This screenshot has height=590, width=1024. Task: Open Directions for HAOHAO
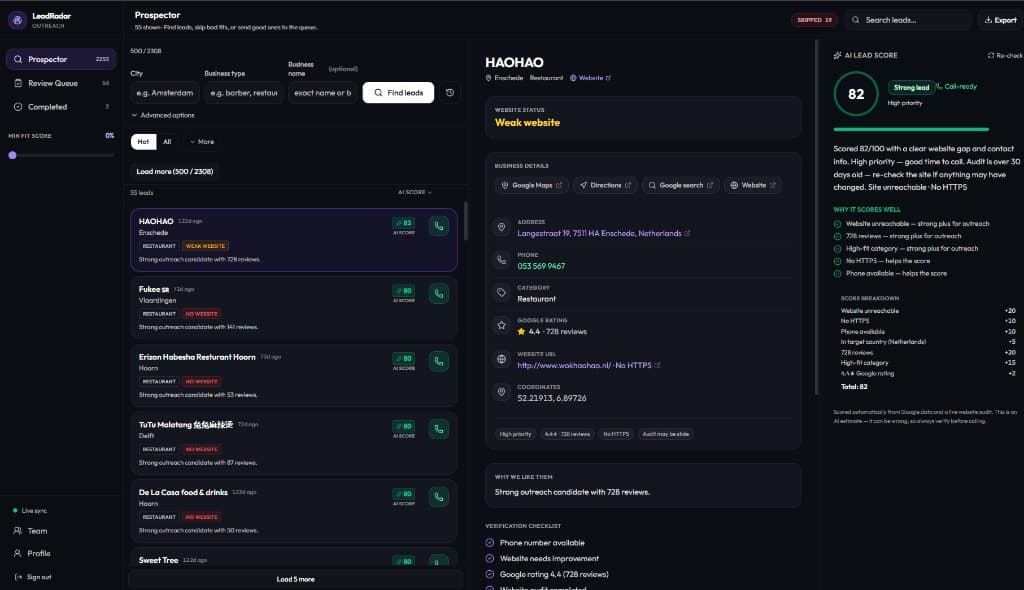pyautogui.click(x=605, y=185)
